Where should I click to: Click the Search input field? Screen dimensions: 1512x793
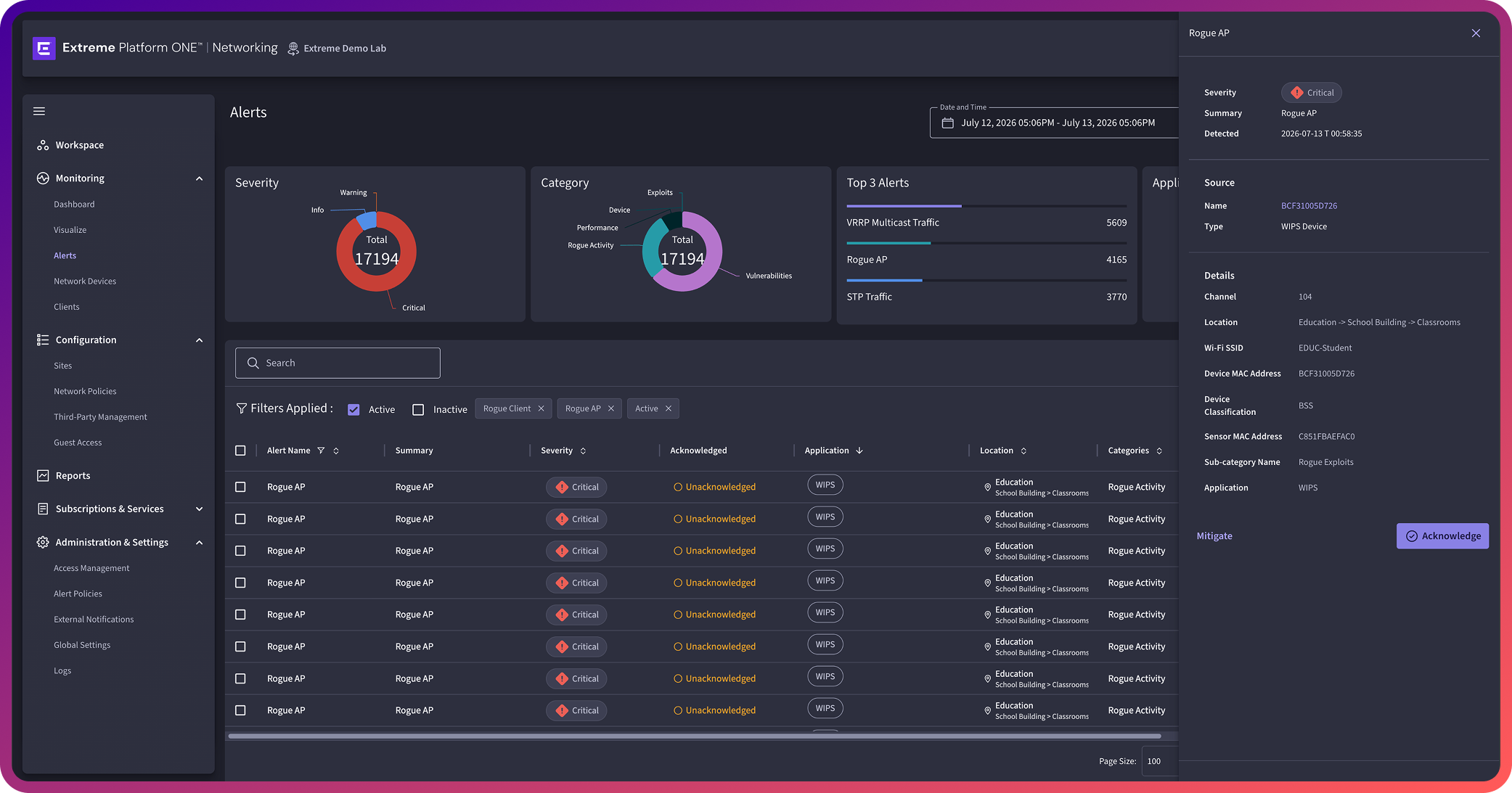(338, 363)
